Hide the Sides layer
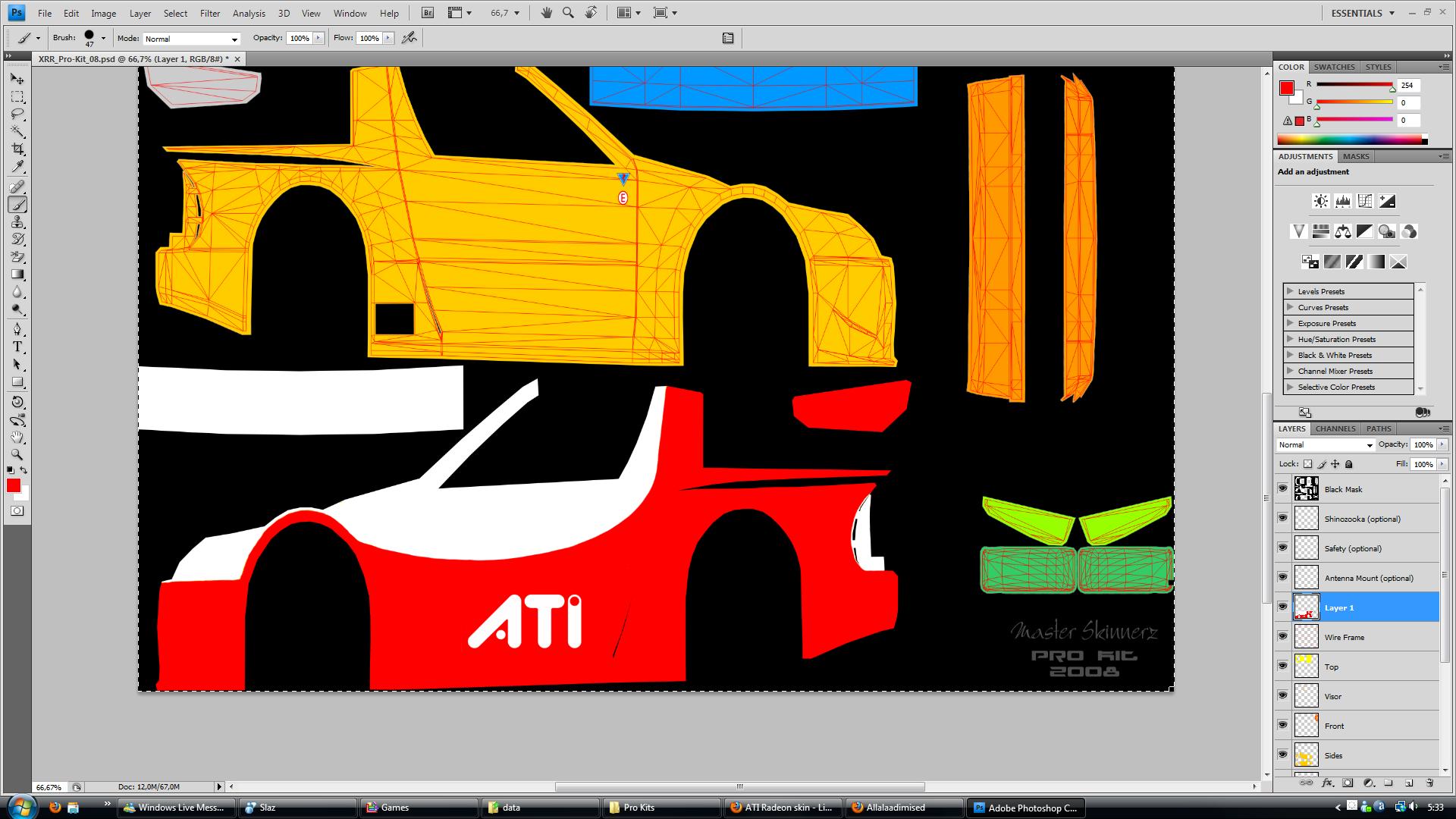 pyautogui.click(x=1282, y=755)
